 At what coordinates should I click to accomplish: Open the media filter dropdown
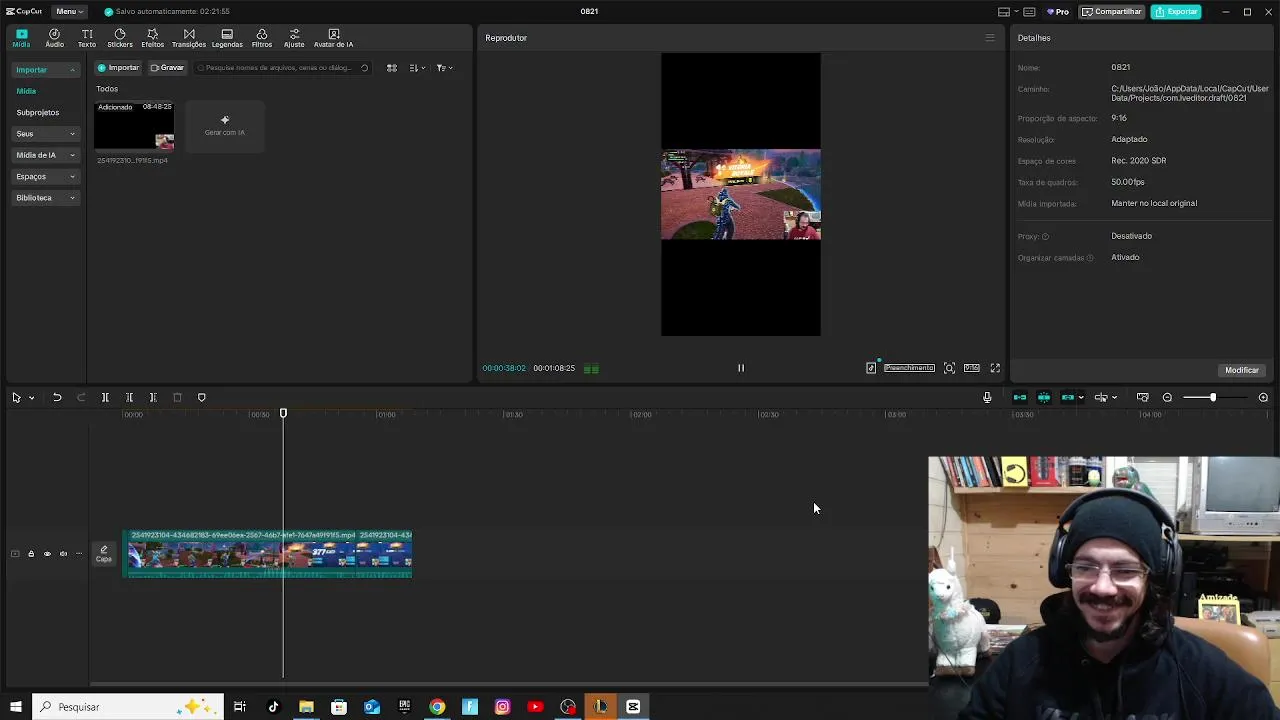(x=444, y=68)
